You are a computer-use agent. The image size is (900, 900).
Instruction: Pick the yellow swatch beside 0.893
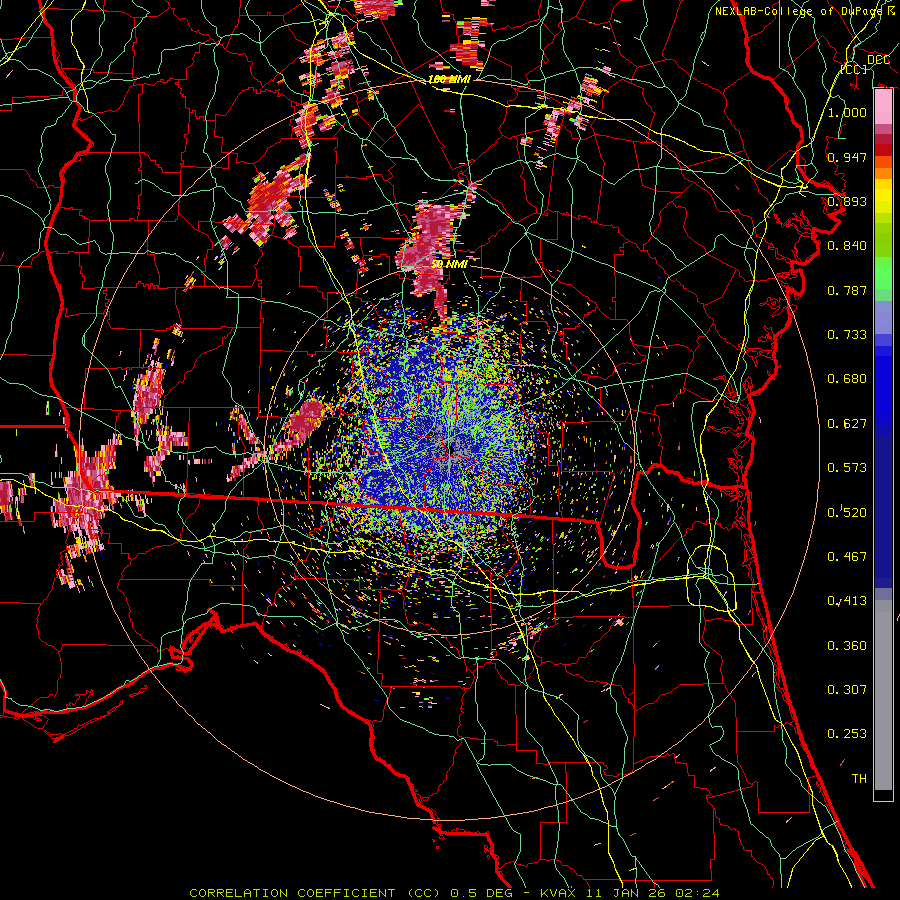point(883,201)
